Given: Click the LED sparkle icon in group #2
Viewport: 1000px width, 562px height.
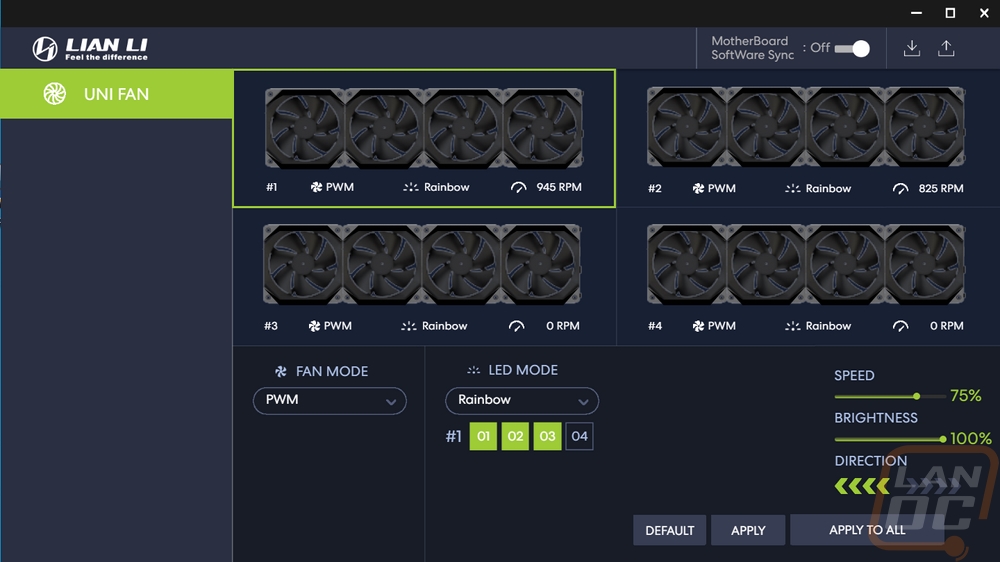Looking at the screenshot, I should point(793,188).
